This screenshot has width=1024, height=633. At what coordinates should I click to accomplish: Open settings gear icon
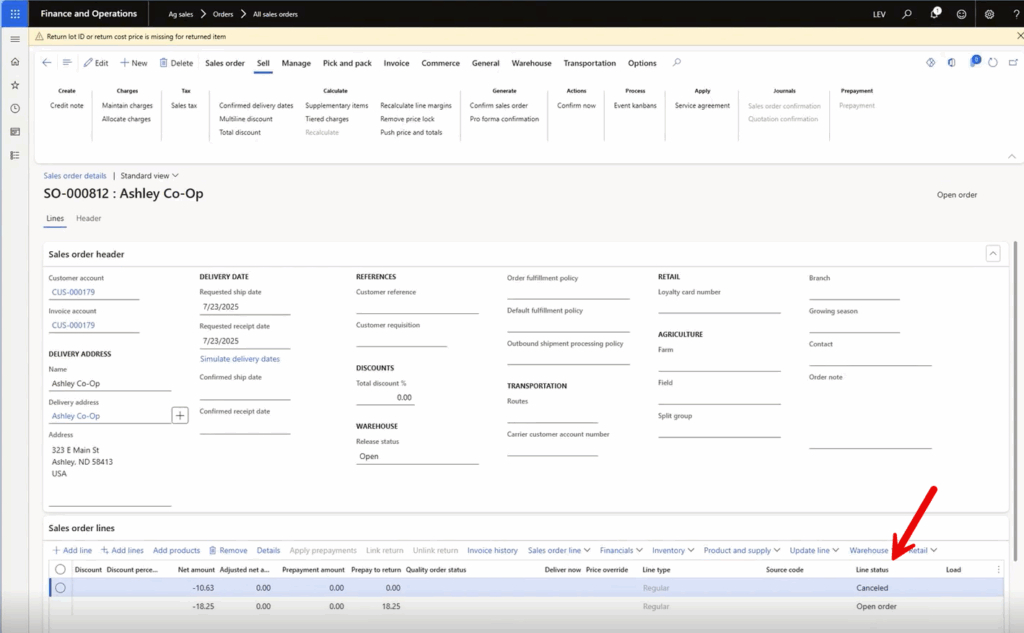coord(989,14)
